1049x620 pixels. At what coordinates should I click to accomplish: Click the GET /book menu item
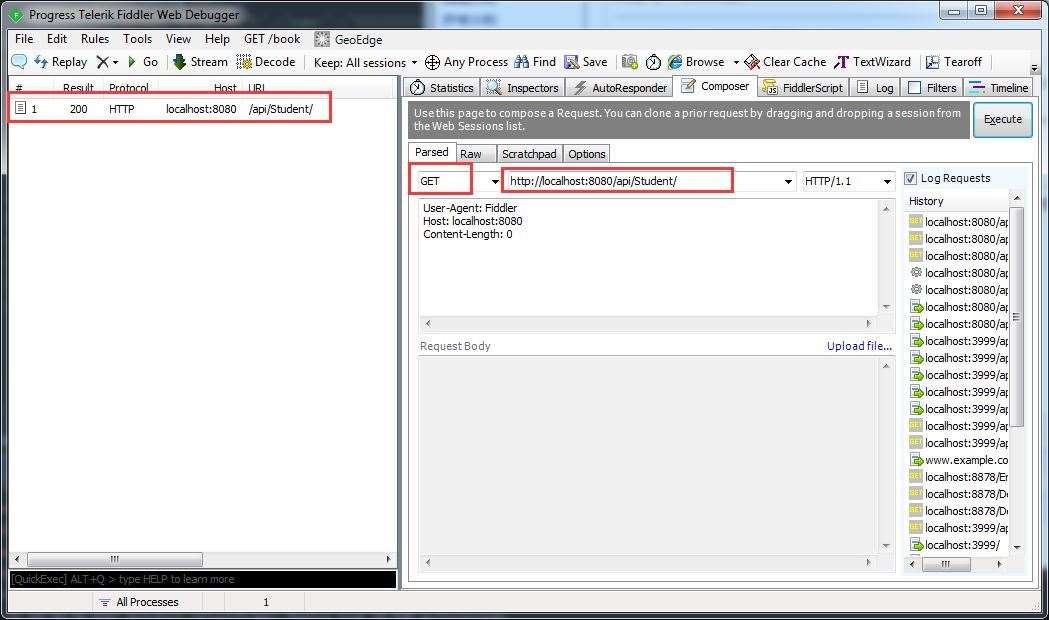[x=272, y=39]
